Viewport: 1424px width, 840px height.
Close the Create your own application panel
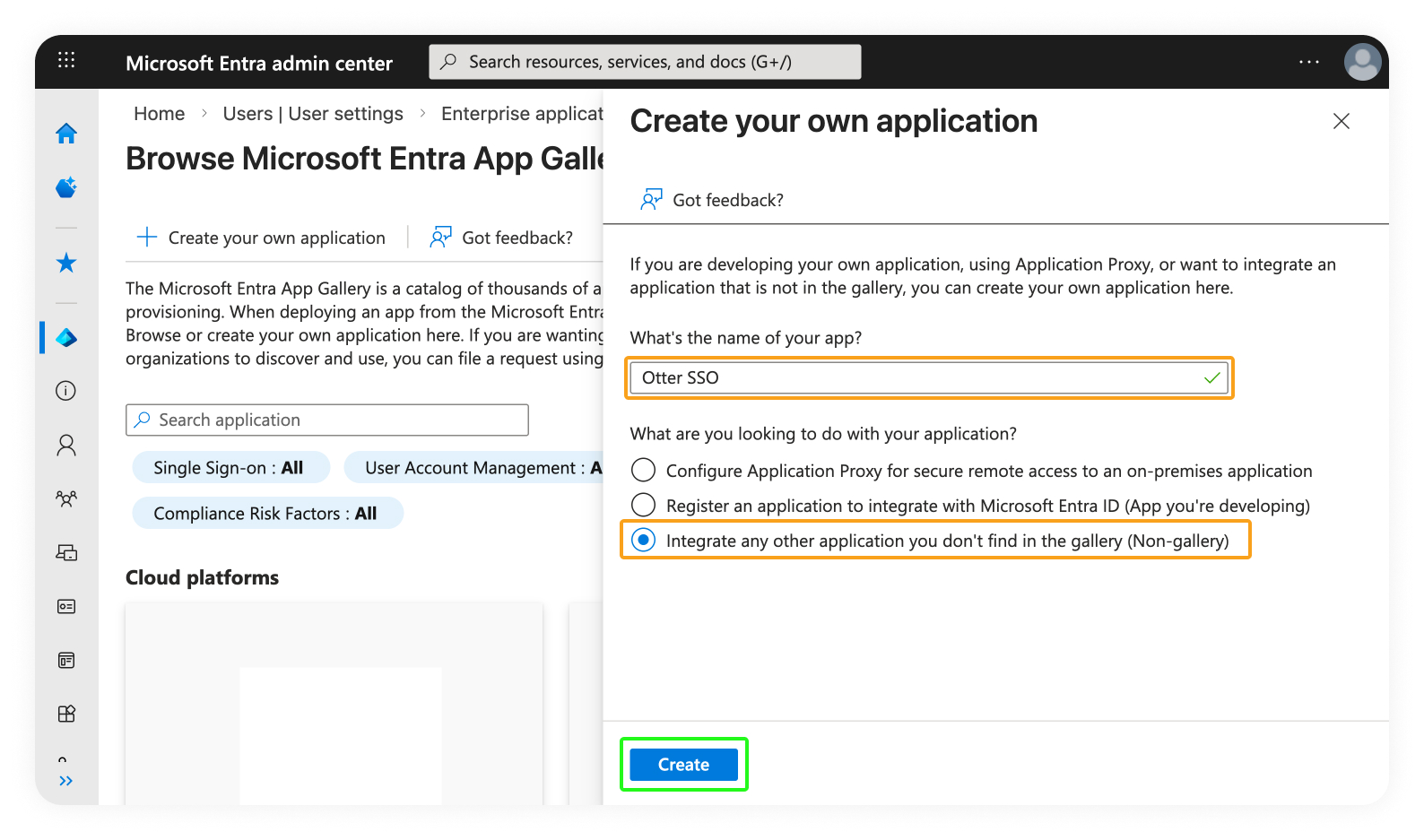(1341, 121)
